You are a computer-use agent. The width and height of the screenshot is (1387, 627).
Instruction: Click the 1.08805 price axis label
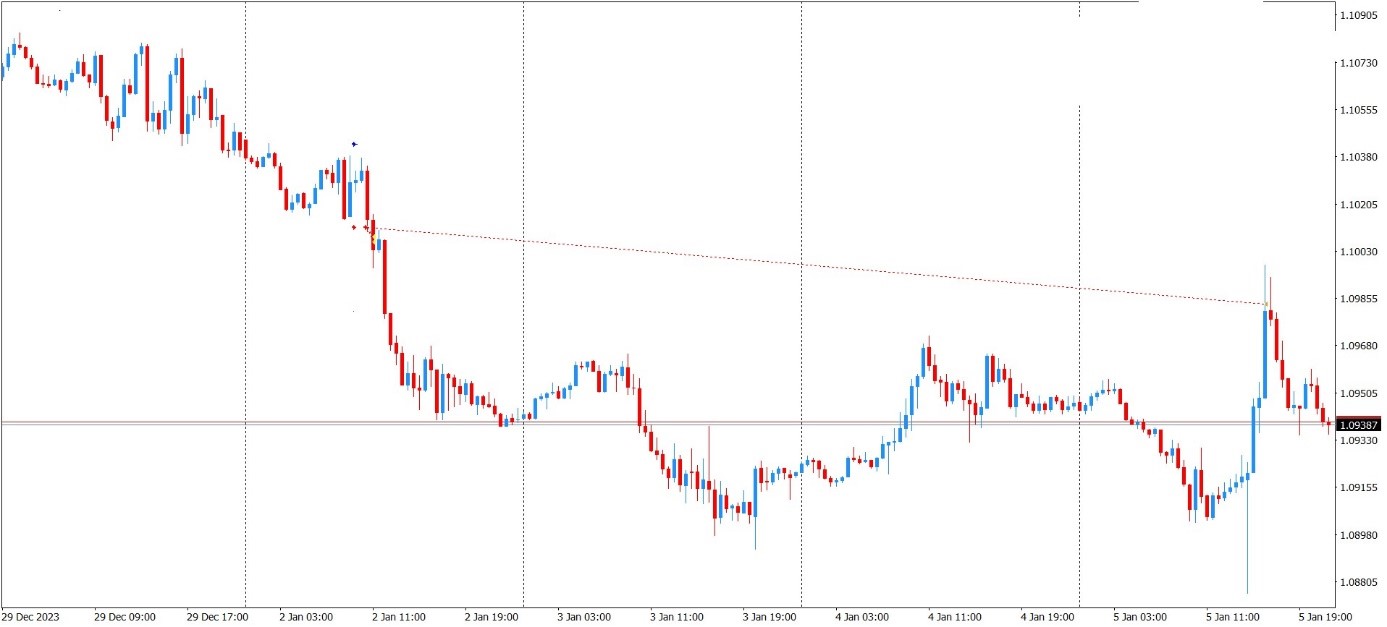tap(1359, 582)
